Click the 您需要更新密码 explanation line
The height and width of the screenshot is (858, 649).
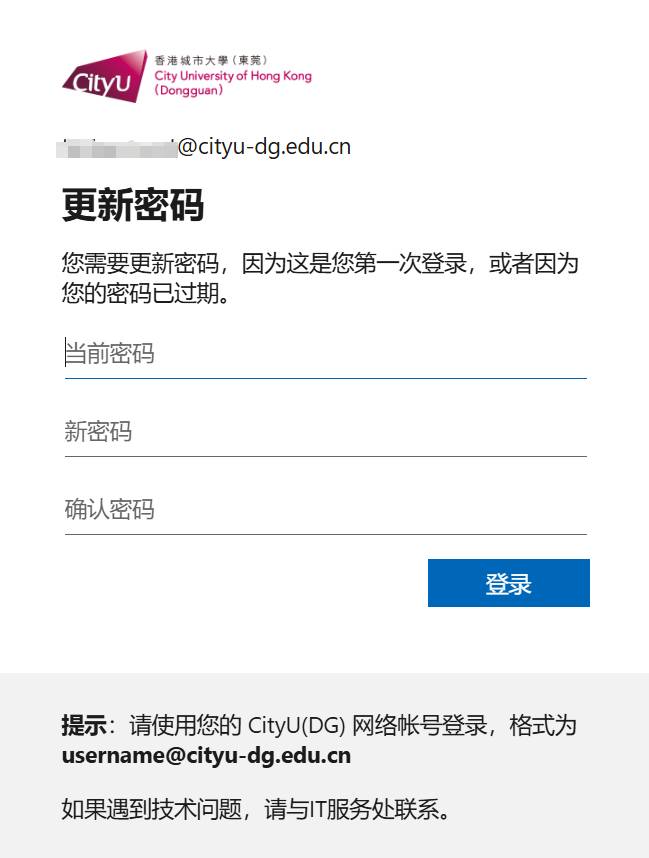point(320,263)
